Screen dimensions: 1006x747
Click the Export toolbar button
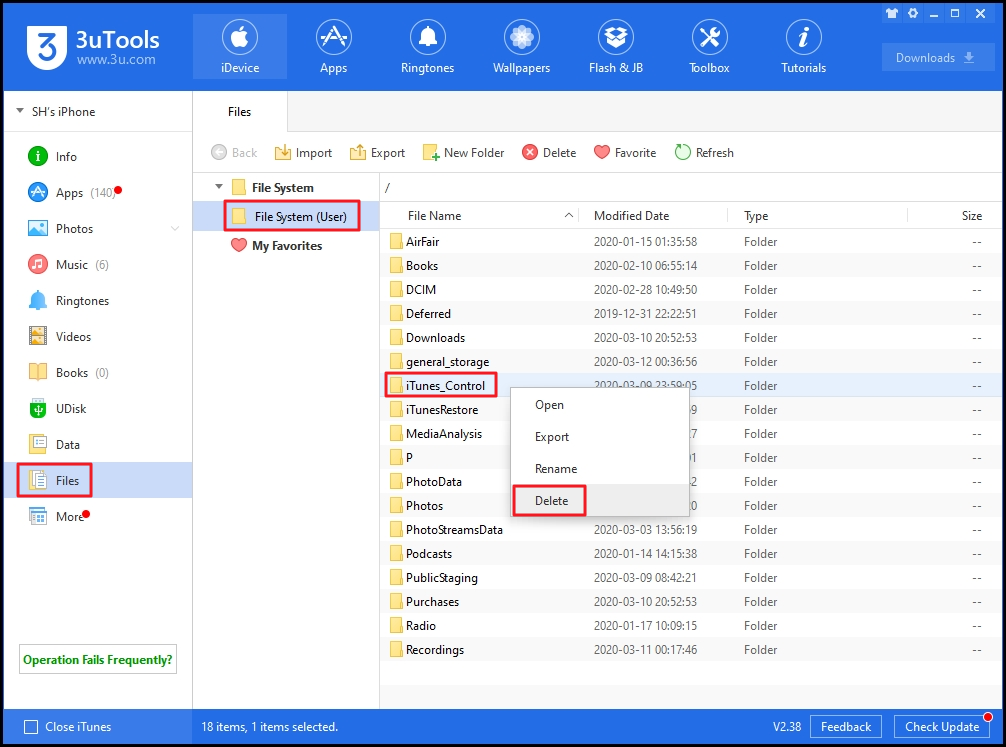[x=377, y=153]
